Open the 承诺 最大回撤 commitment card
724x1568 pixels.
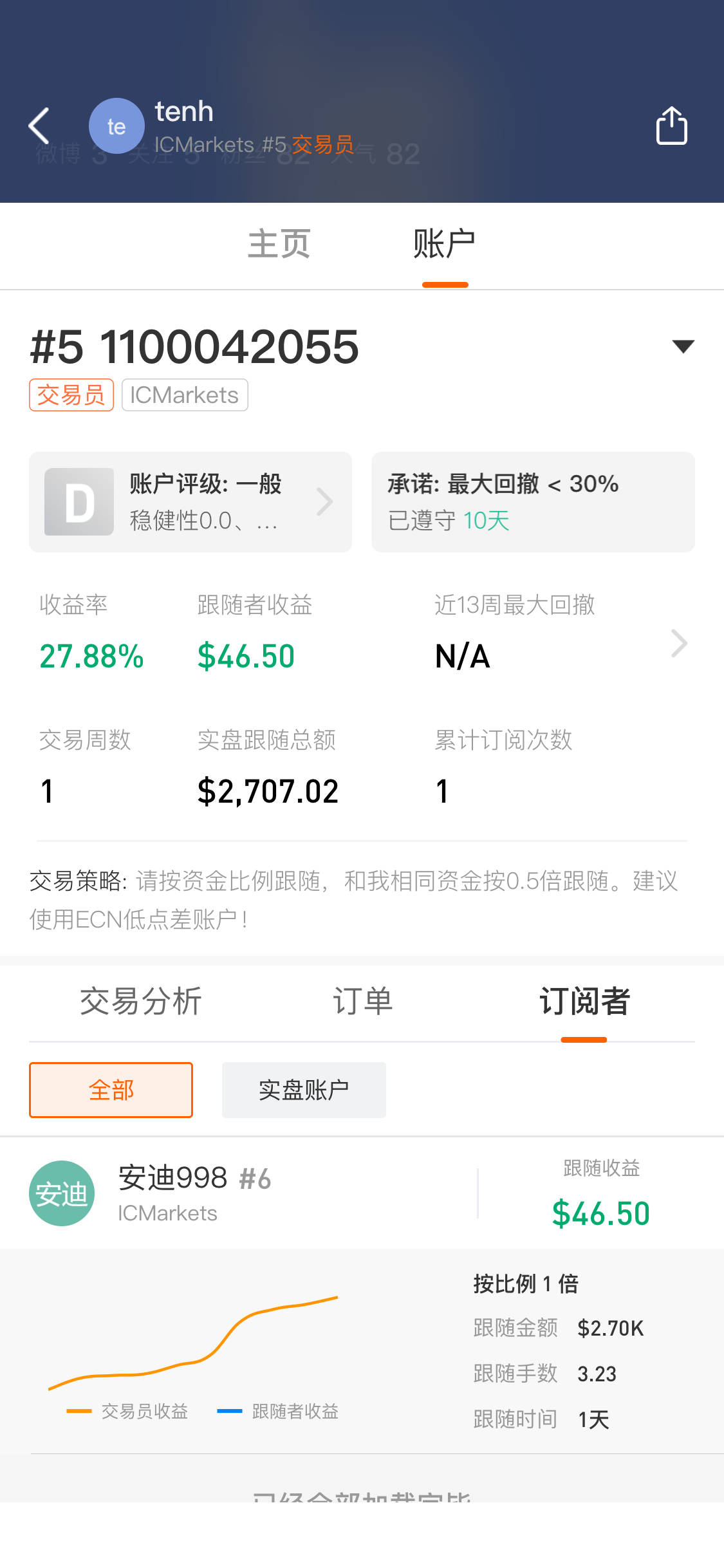[x=533, y=502]
